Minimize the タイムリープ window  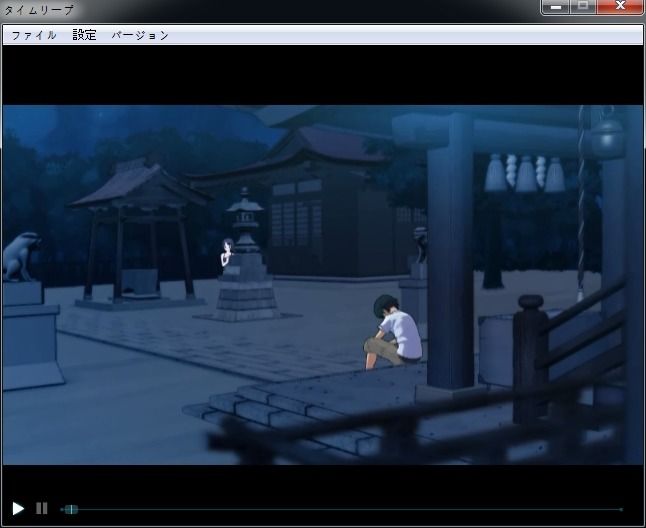556,7
